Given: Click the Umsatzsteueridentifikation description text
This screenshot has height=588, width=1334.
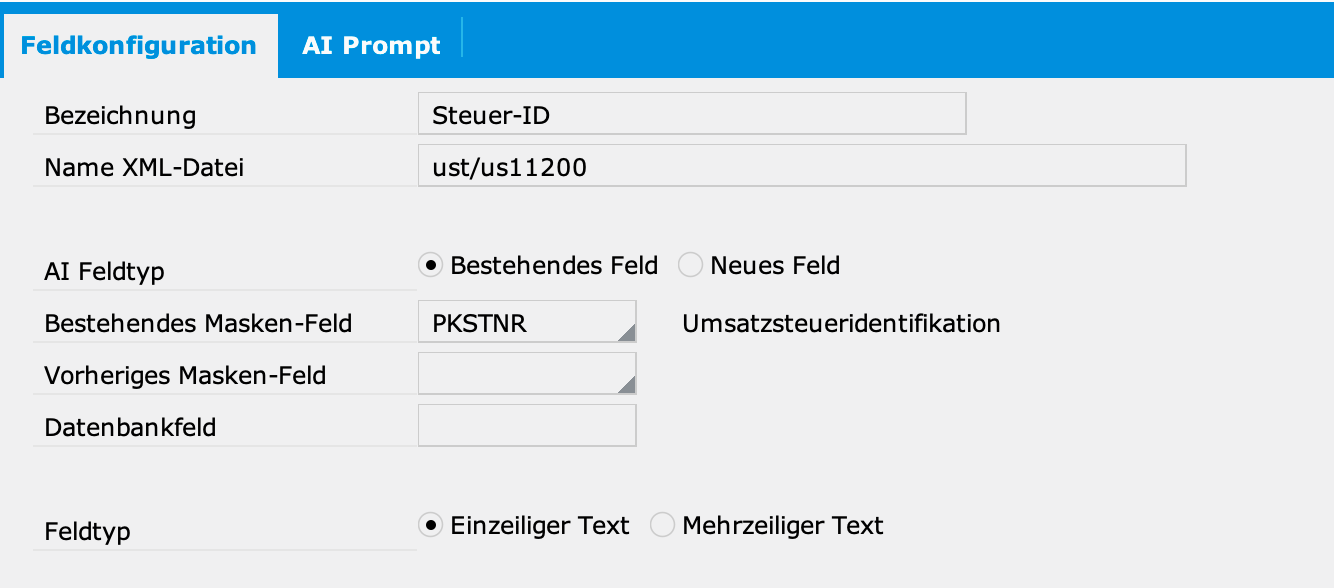Looking at the screenshot, I should click(x=841, y=324).
